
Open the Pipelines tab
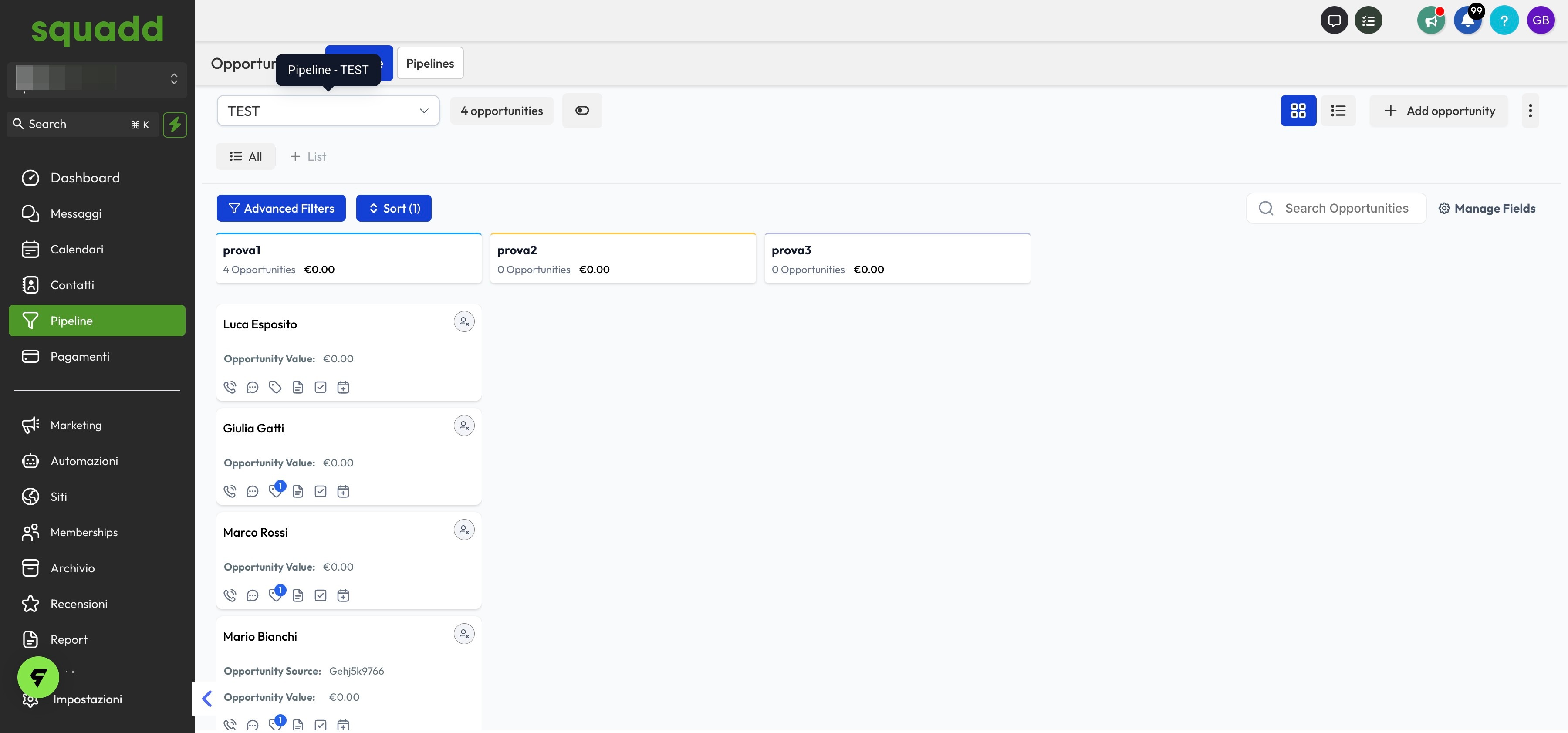pyautogui.click(x=430, y=63)
